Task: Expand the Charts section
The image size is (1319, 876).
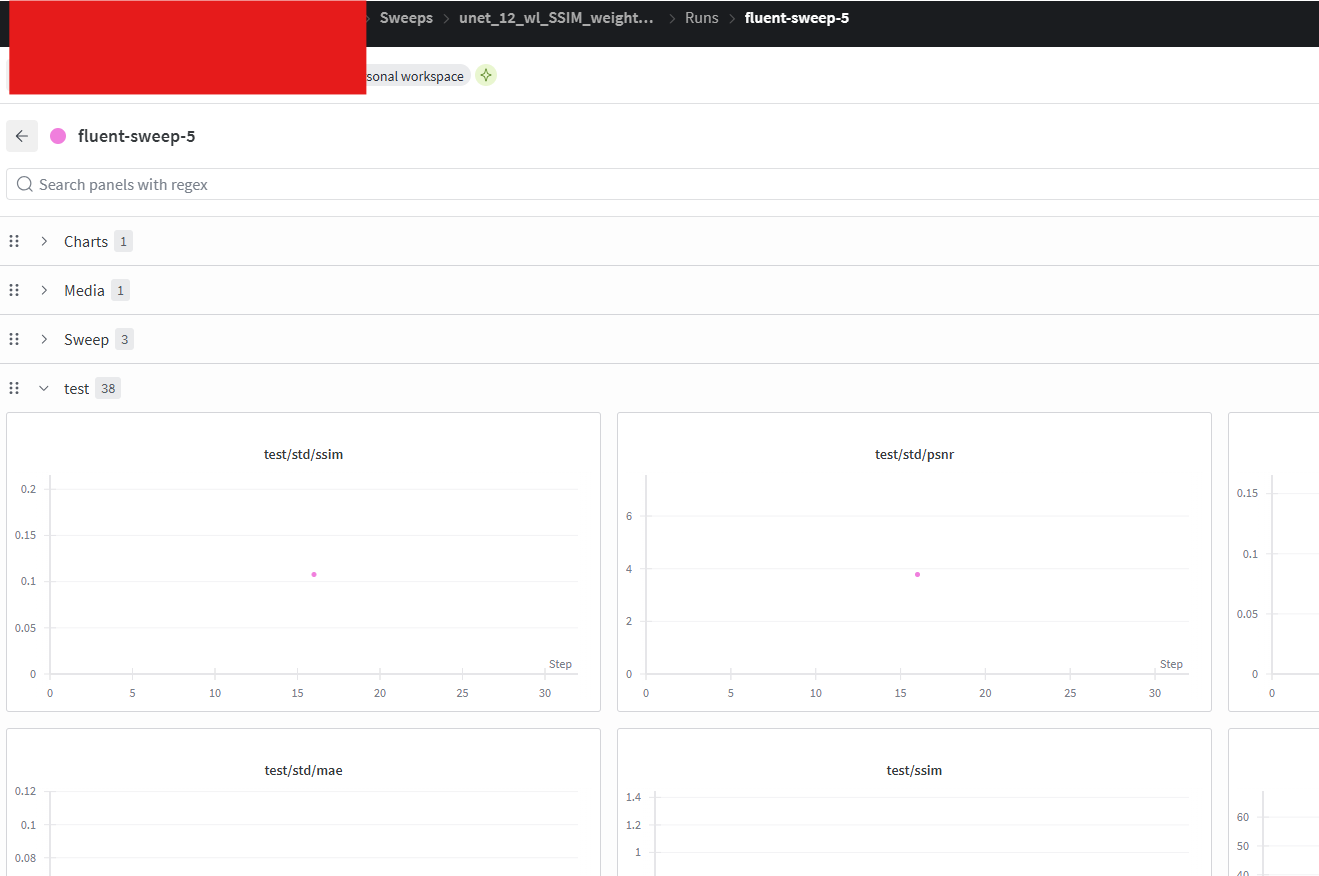Action: point(44,241)
